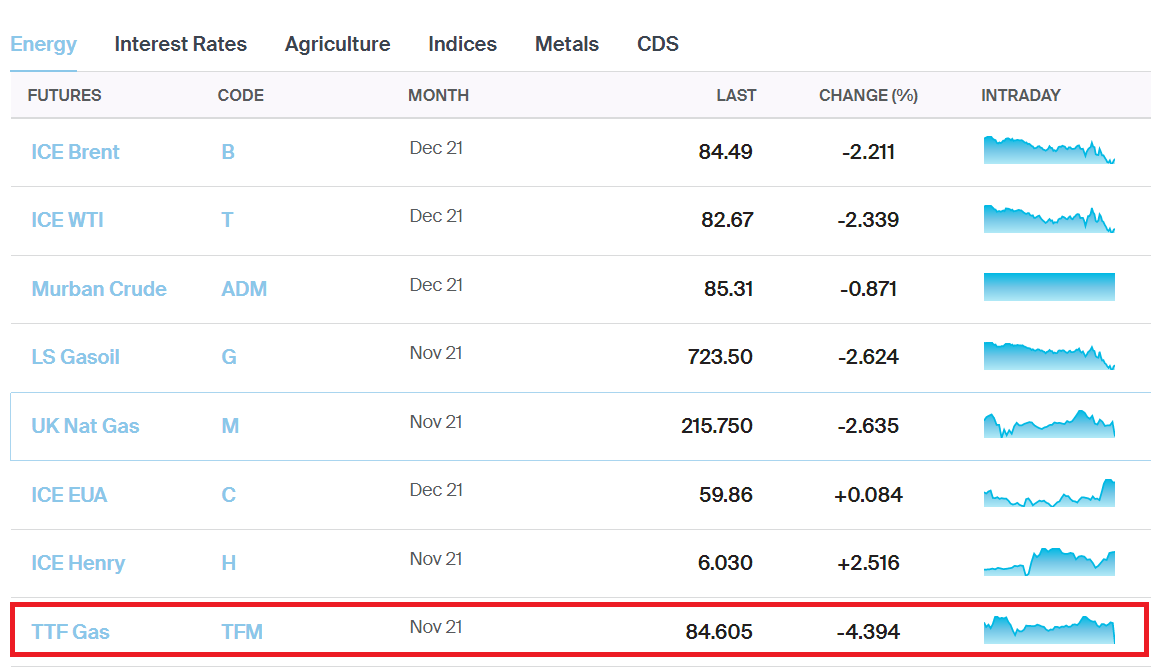Screen dimensions: 1151x668
Task: Click ICE EUA intraday sparkline
Action: [x=1048, y=493]
